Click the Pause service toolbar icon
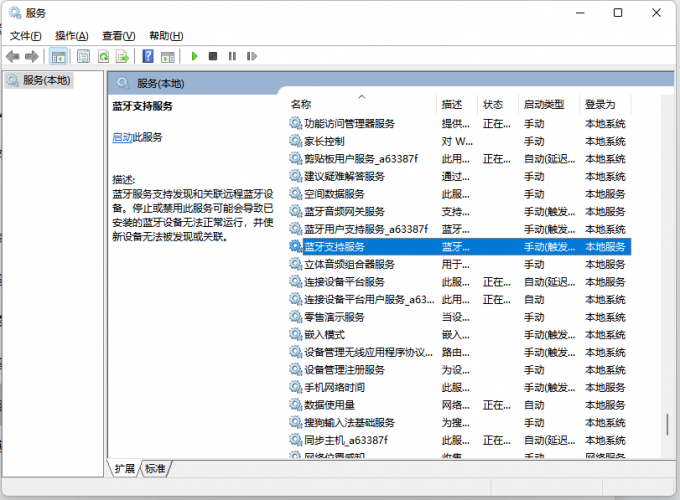 pos(232,56)
